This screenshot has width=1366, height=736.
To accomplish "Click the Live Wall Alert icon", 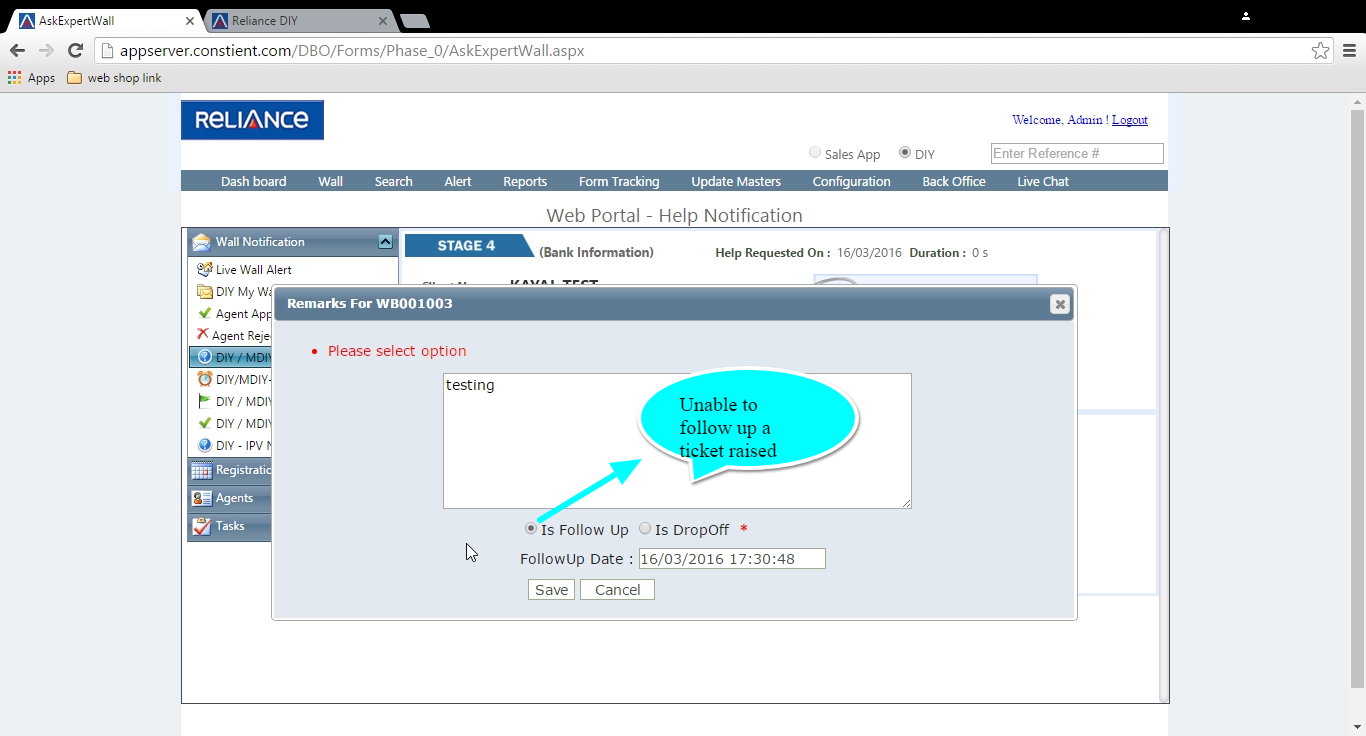I will (205, 269).
